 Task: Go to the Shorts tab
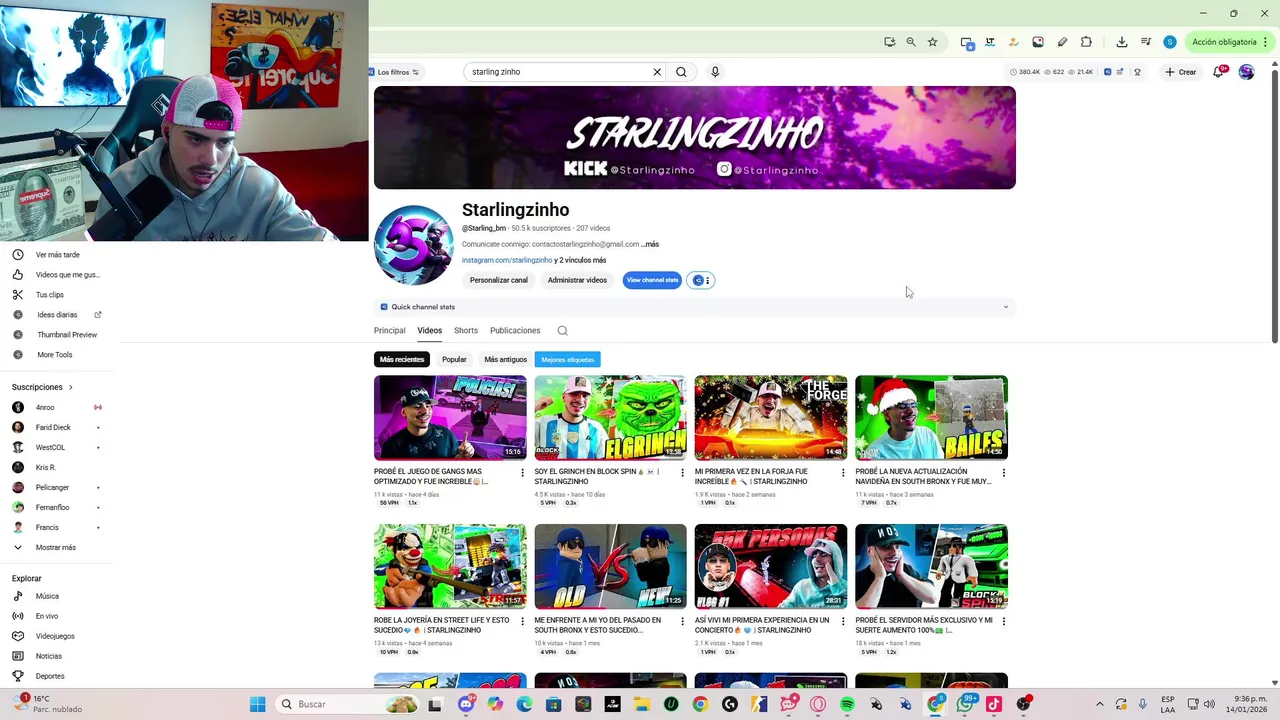click(x=466, y=330)
